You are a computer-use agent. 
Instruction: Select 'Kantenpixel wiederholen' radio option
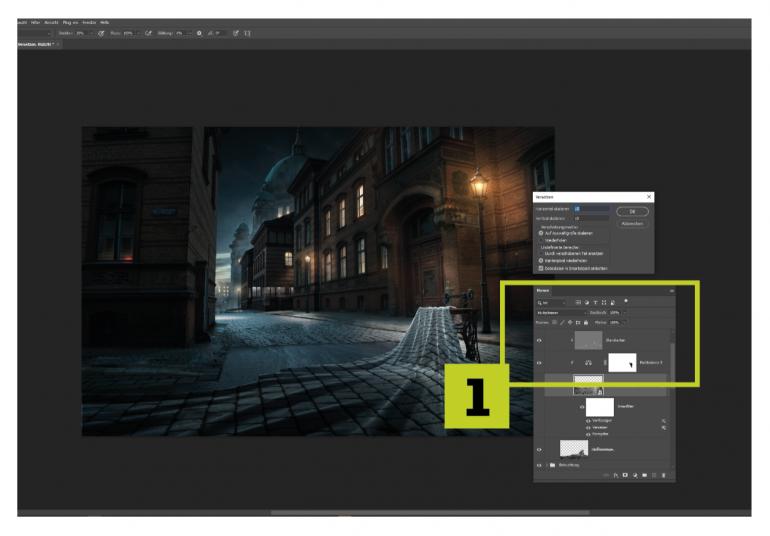tap(541, 260)
